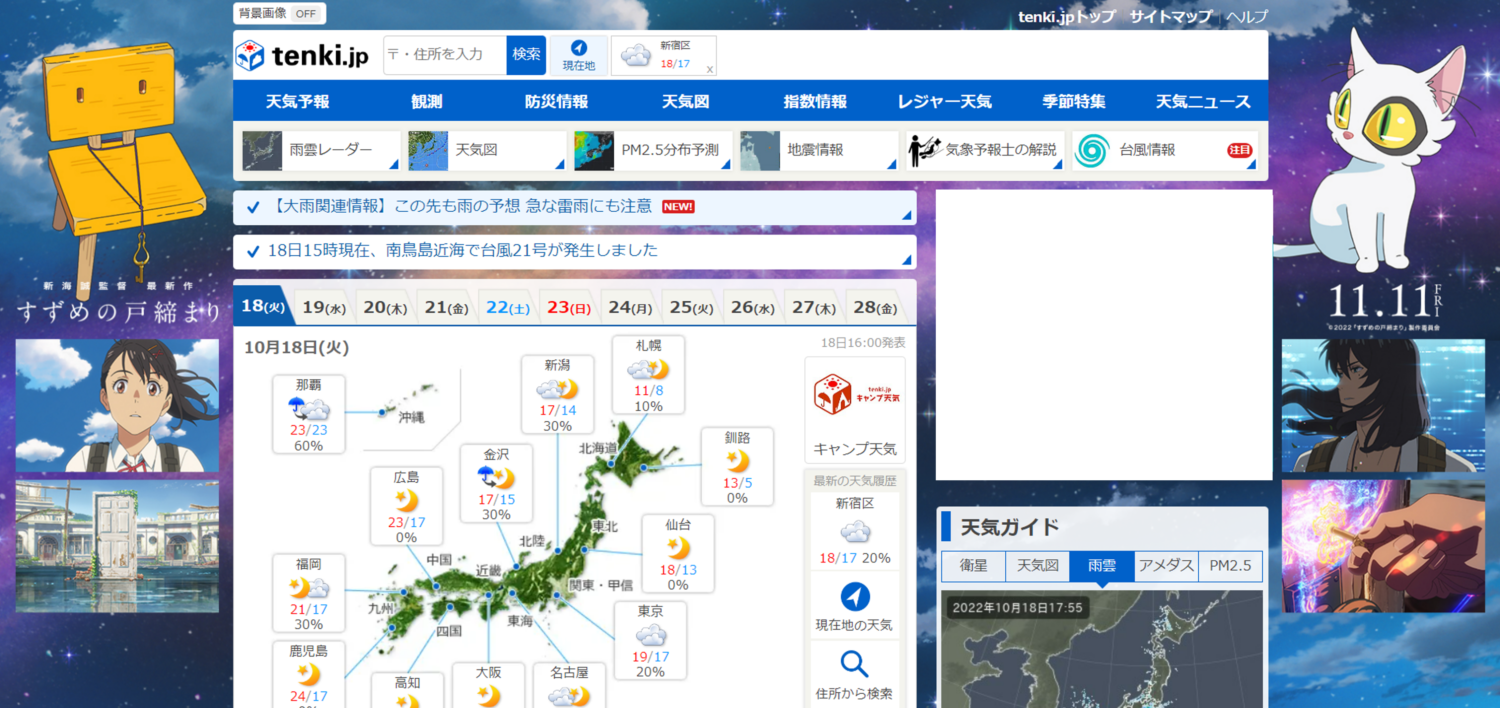Click the red 注目 badge on 台風情報
1500x708 pixels.
point(1240,150)
